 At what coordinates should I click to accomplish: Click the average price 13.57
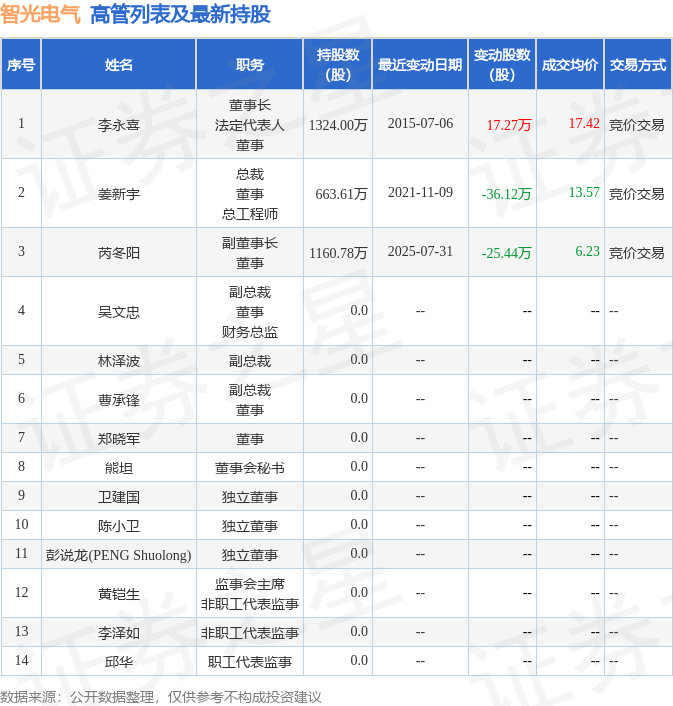tap(584, 192)
